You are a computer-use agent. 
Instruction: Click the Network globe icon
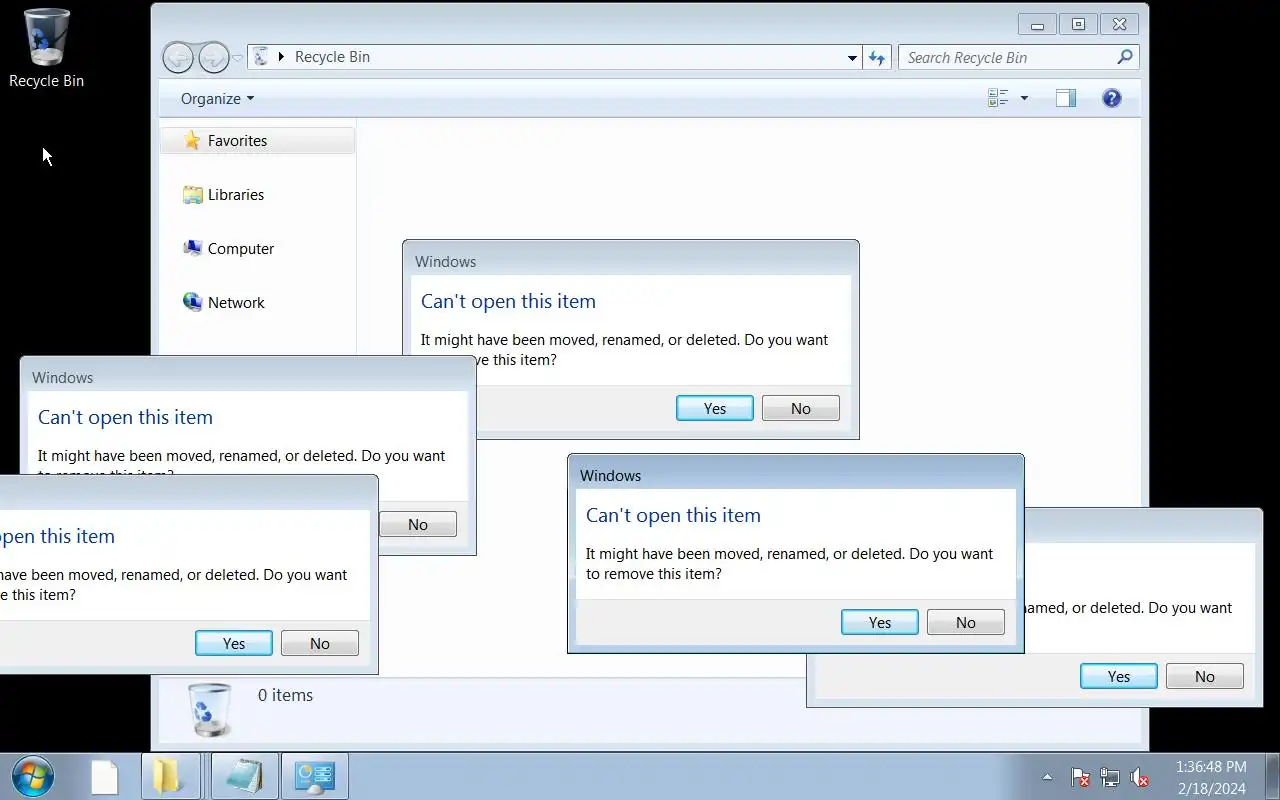coord(193,302)
